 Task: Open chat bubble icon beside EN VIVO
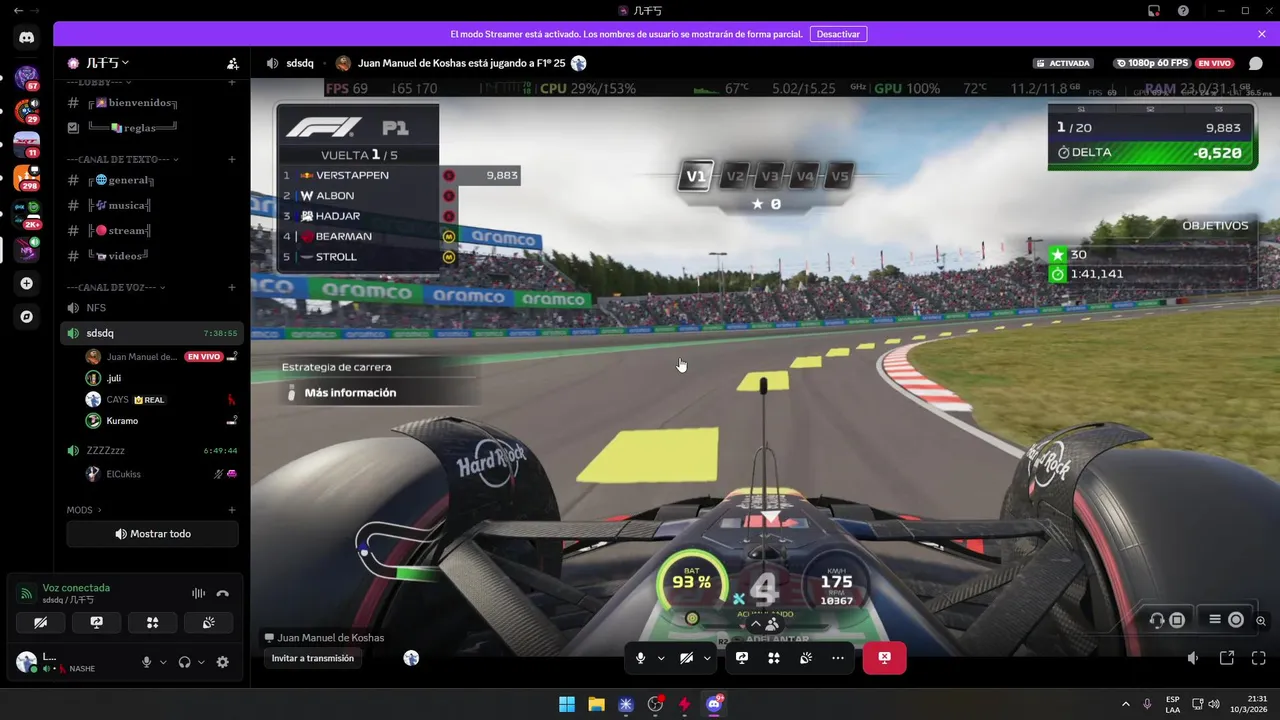(x=1256, y=63)
